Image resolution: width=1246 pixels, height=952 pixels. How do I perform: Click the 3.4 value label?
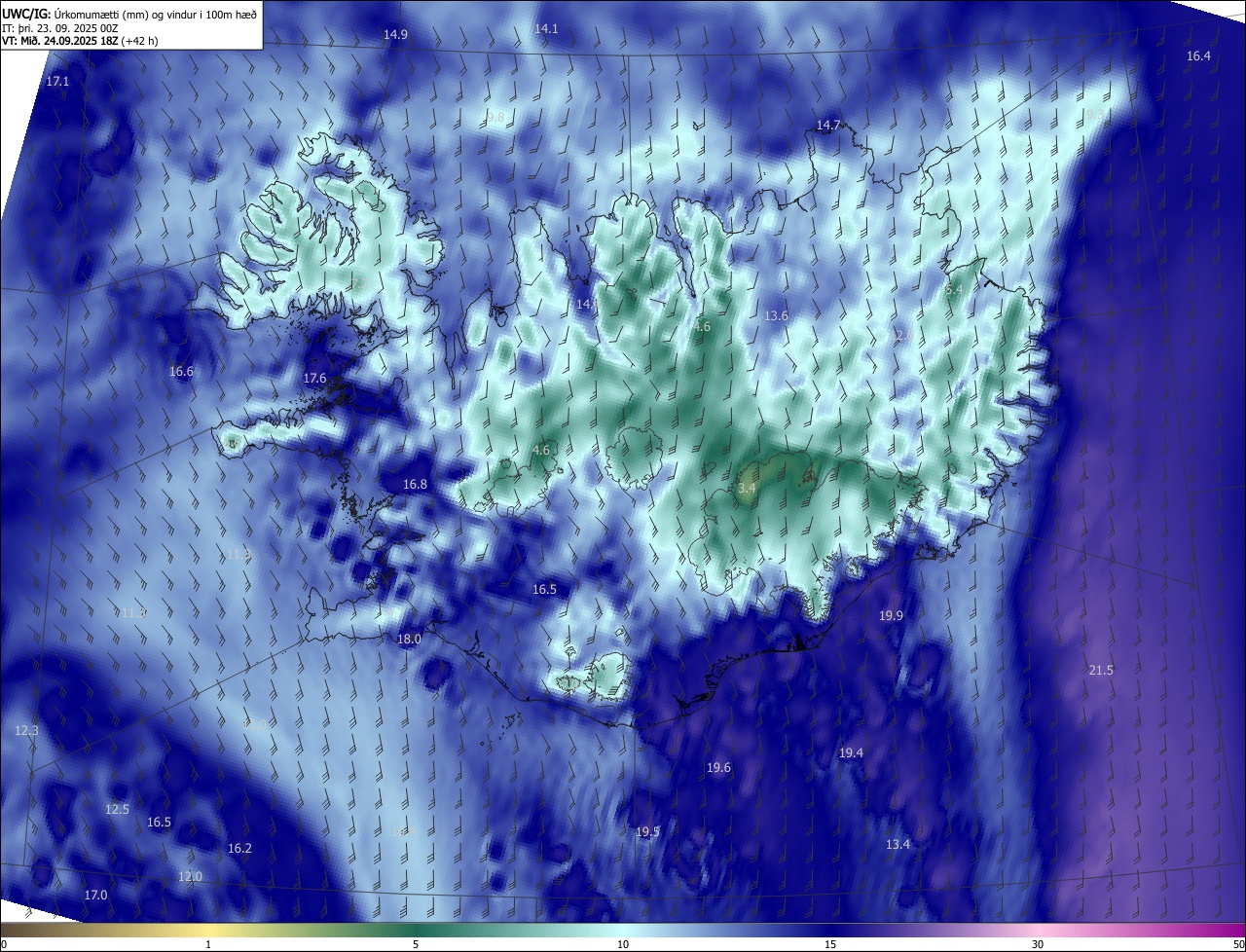point(747,488)
